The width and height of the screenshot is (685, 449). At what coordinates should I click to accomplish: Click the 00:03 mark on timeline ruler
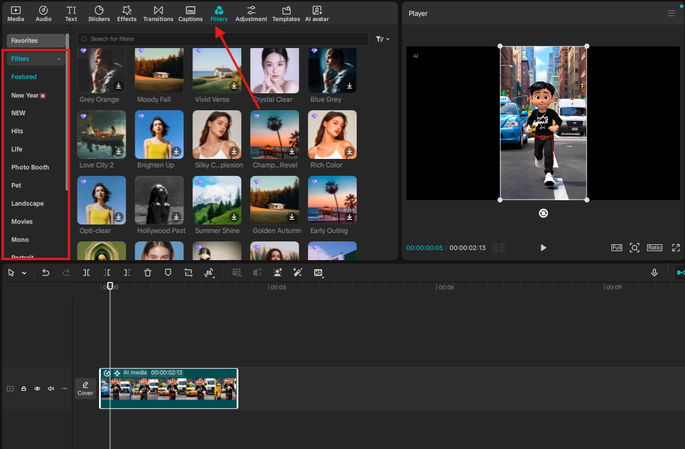(x=277, y=287)
